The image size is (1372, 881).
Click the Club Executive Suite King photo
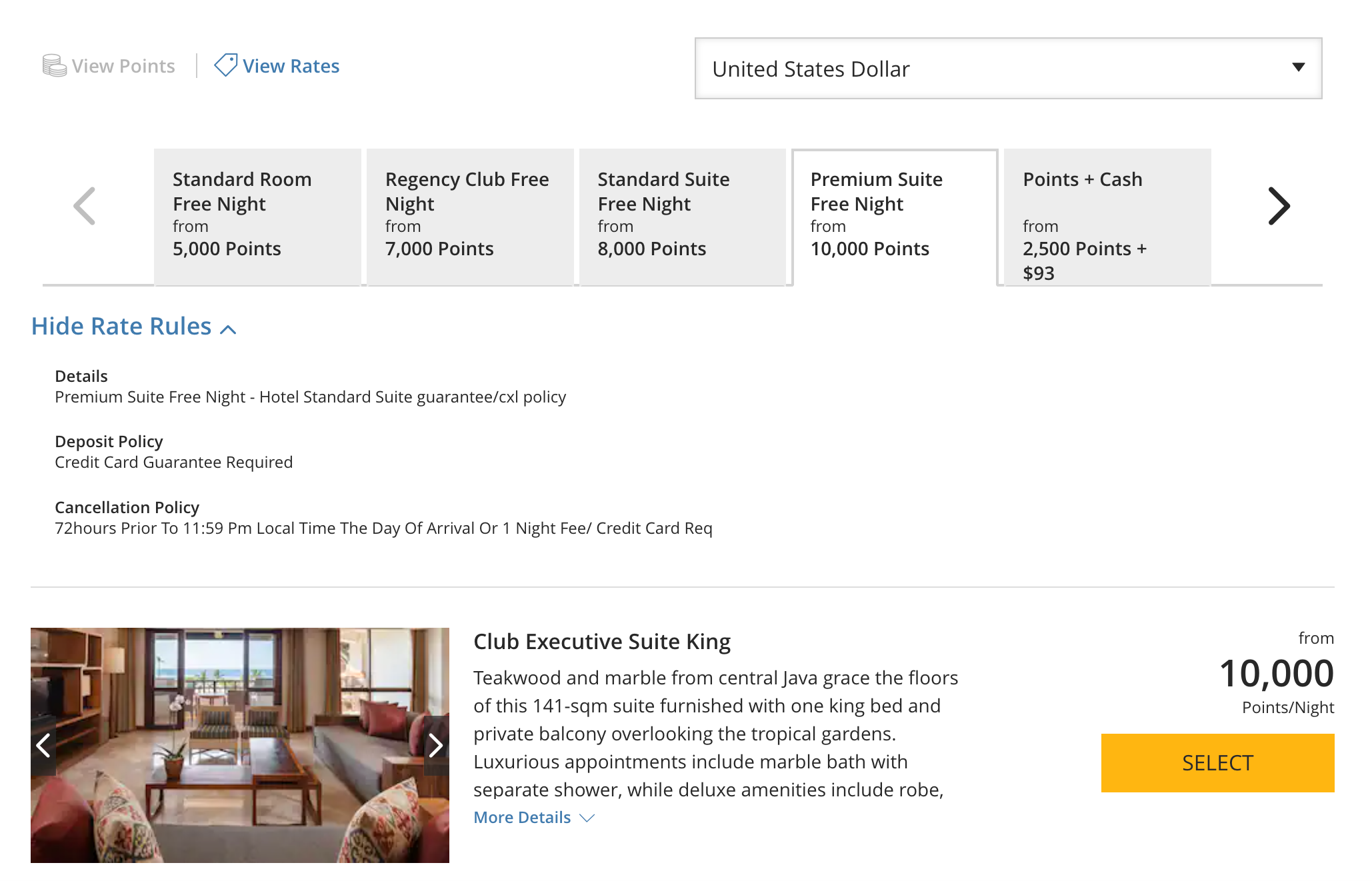click(x=241, y=746)
